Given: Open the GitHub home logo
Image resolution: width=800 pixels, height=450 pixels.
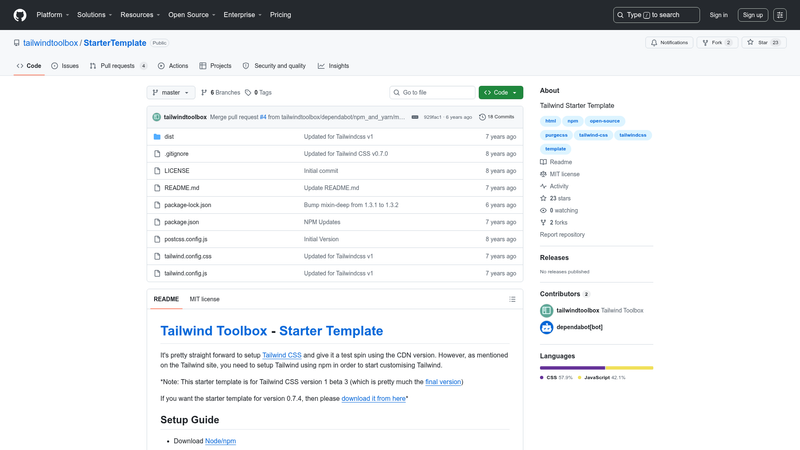Looking at the screenshot, I should click(20, 15).
